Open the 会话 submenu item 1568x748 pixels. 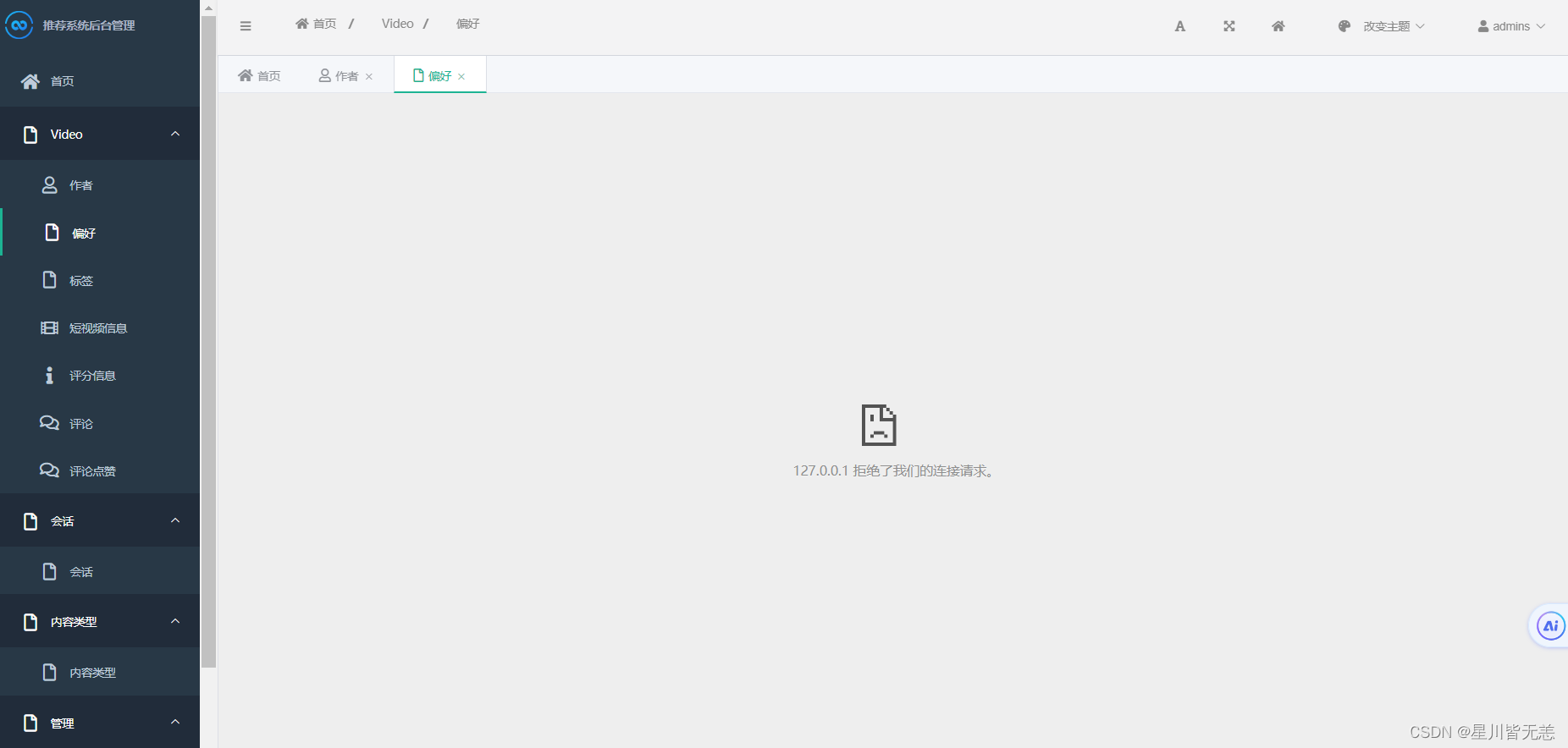coord(100,572)
